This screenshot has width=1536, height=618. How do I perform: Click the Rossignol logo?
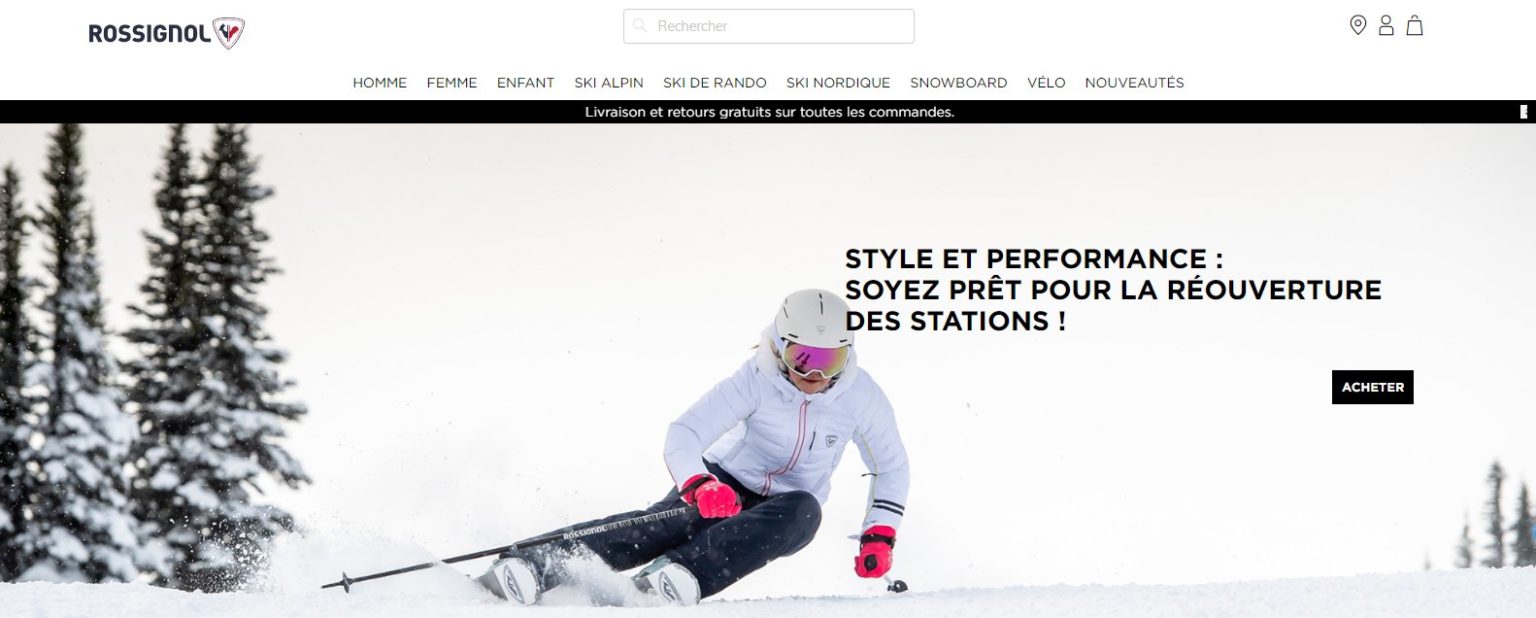(166, 34)
